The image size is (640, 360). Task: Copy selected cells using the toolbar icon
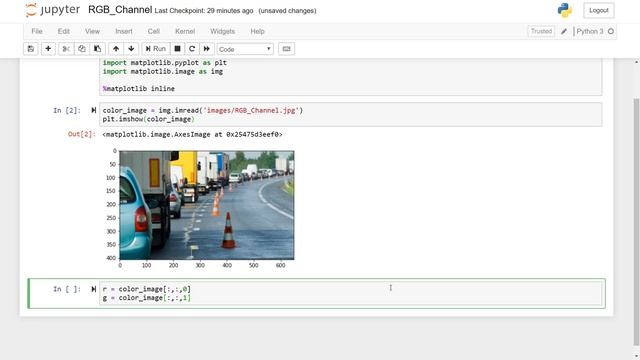pos(82,49)
